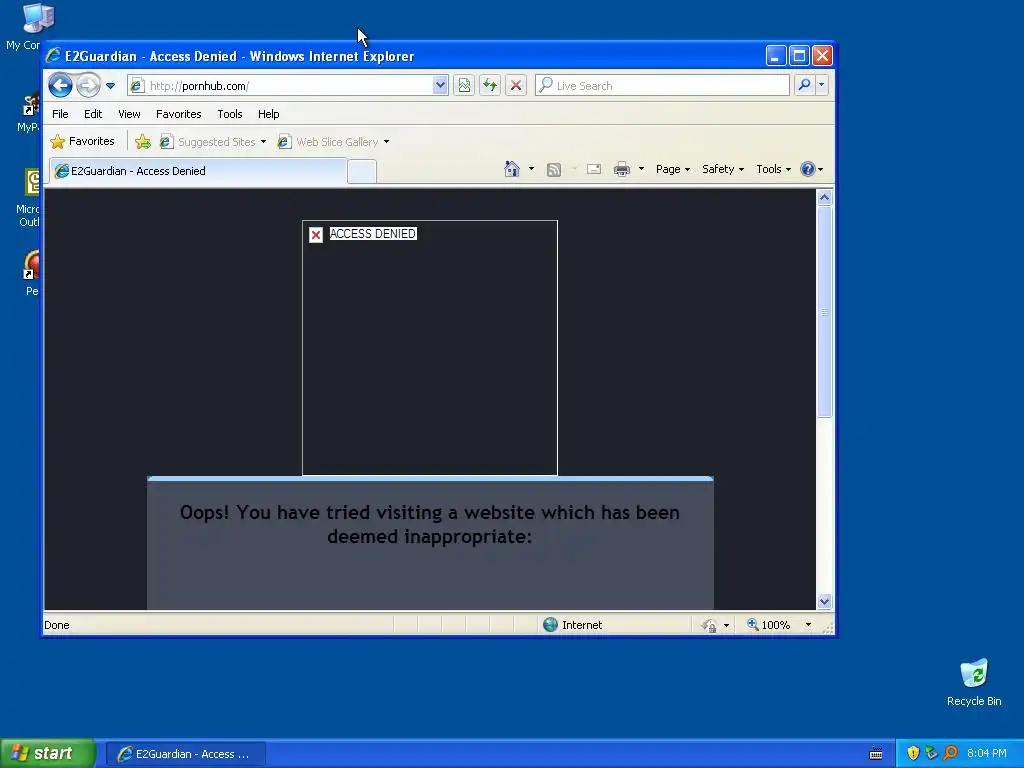This screenshot has width=1024, height=768.
Task: Open the Help menu
Action: (x=268, y=114)
